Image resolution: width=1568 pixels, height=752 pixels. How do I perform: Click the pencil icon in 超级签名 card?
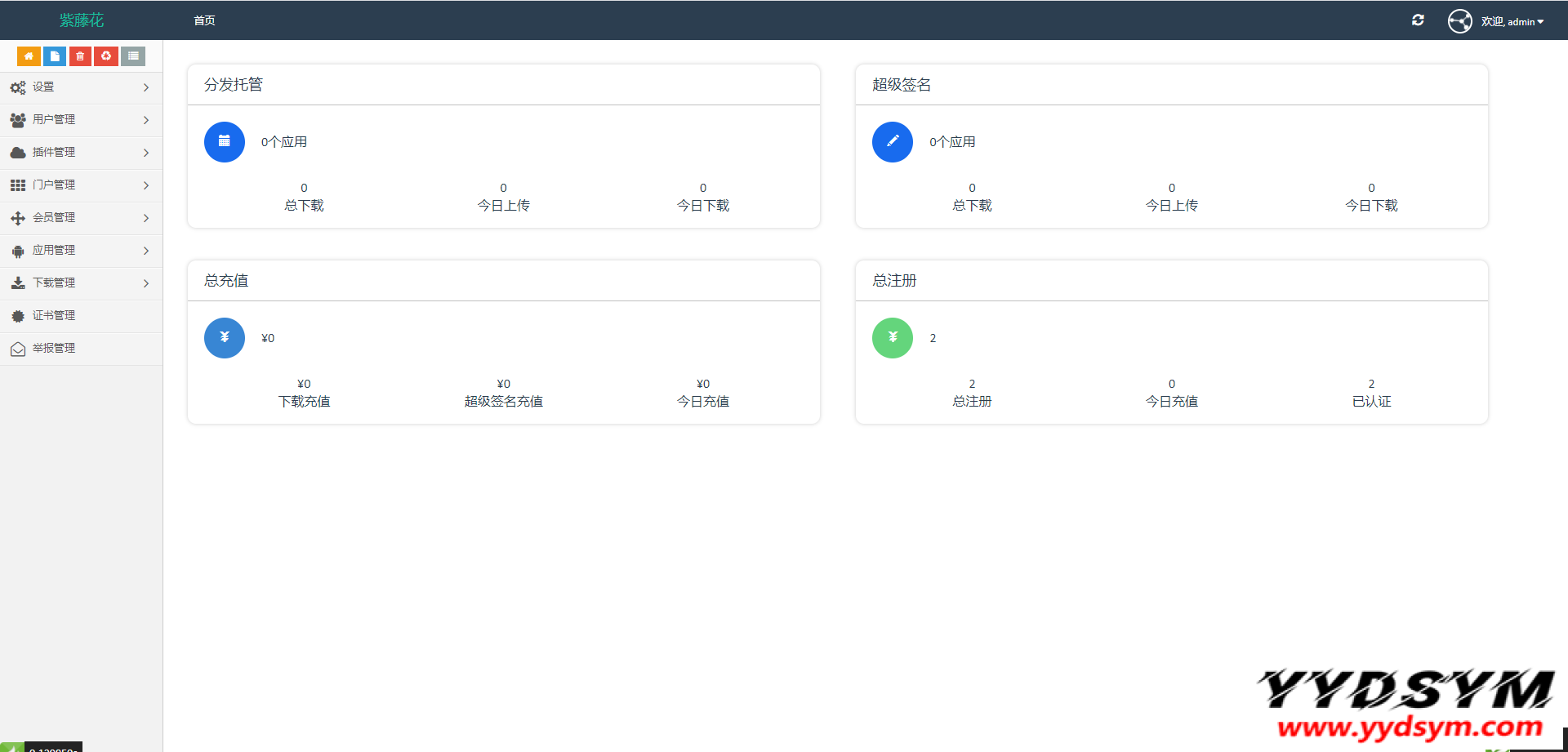coord(893,142)
